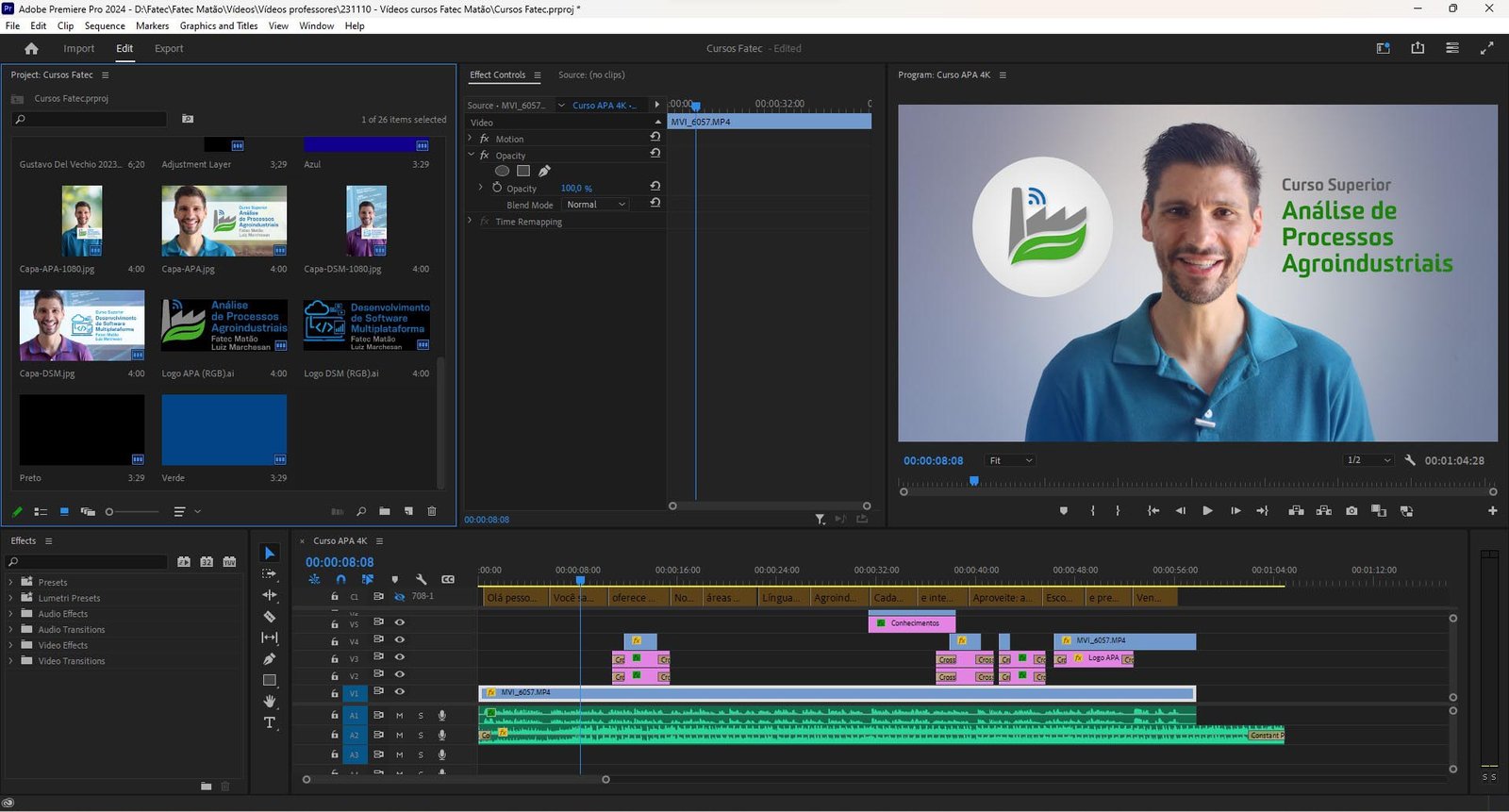The image size is (1509, 812).
Task: Click the Export Frame camera icon
Action: tap(1351, 511)
